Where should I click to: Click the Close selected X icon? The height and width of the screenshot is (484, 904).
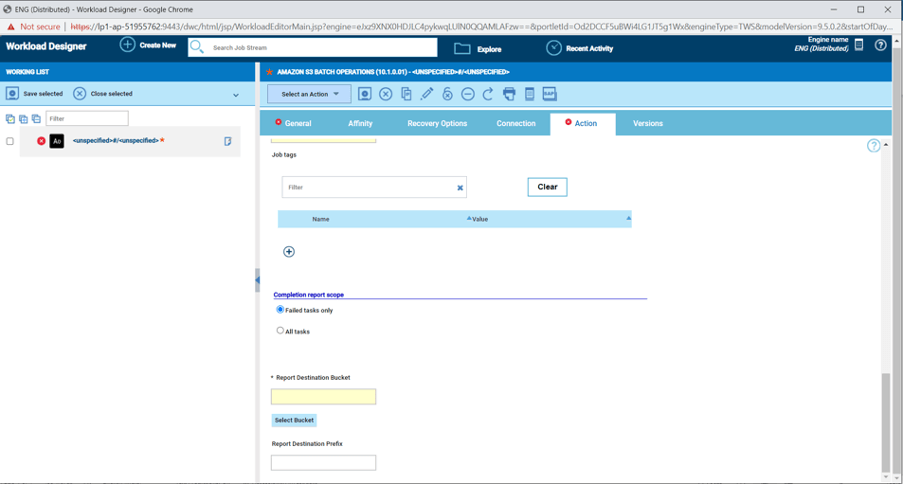[x=80, y=93]
